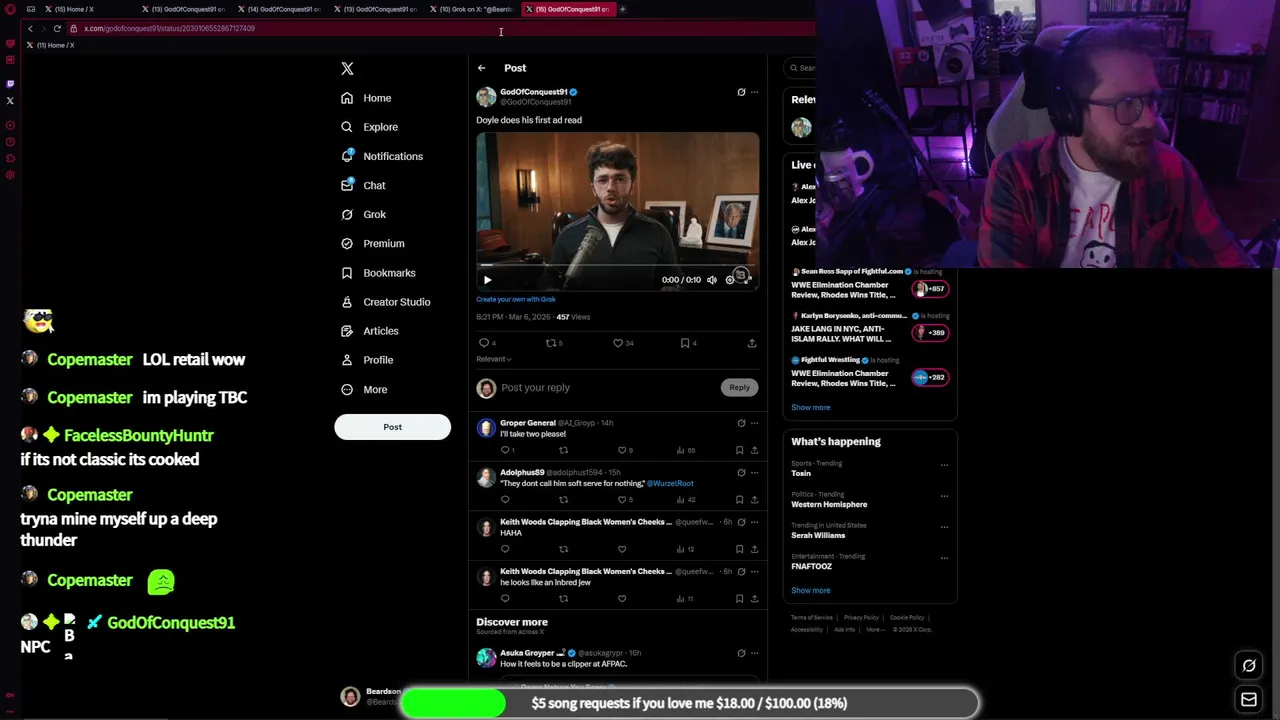Open more options for Western Hemisphere trend
The image size is (1280, 720).
tap(944, 496)
